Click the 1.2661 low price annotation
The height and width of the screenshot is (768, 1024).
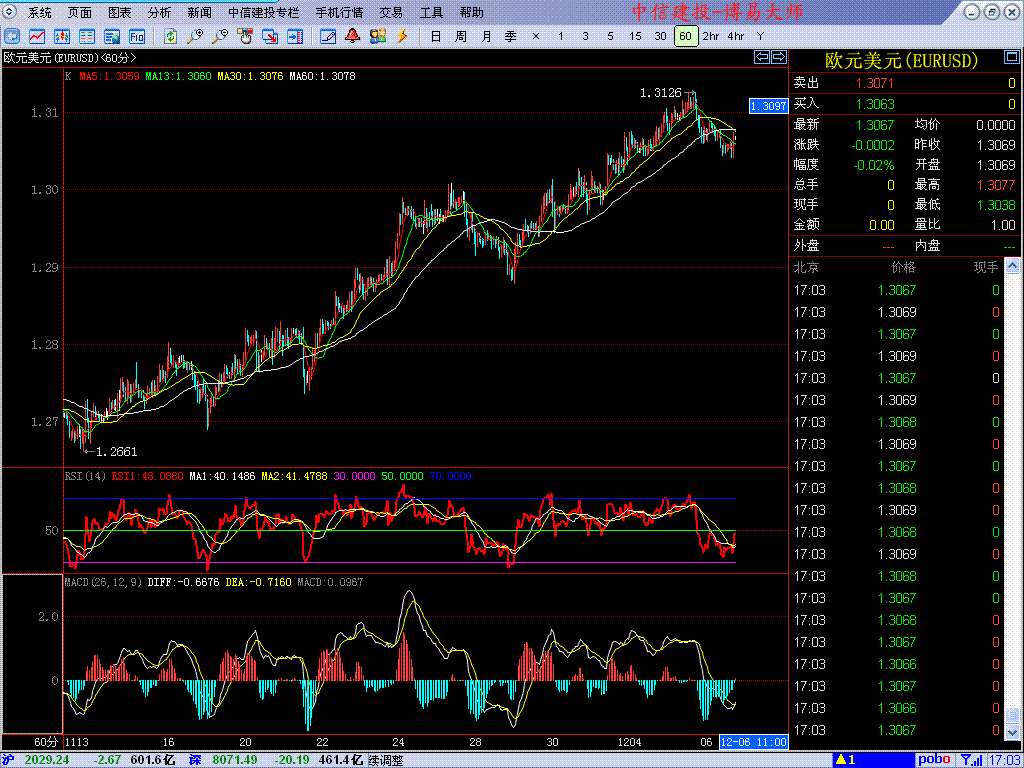[x=116, y=451]
